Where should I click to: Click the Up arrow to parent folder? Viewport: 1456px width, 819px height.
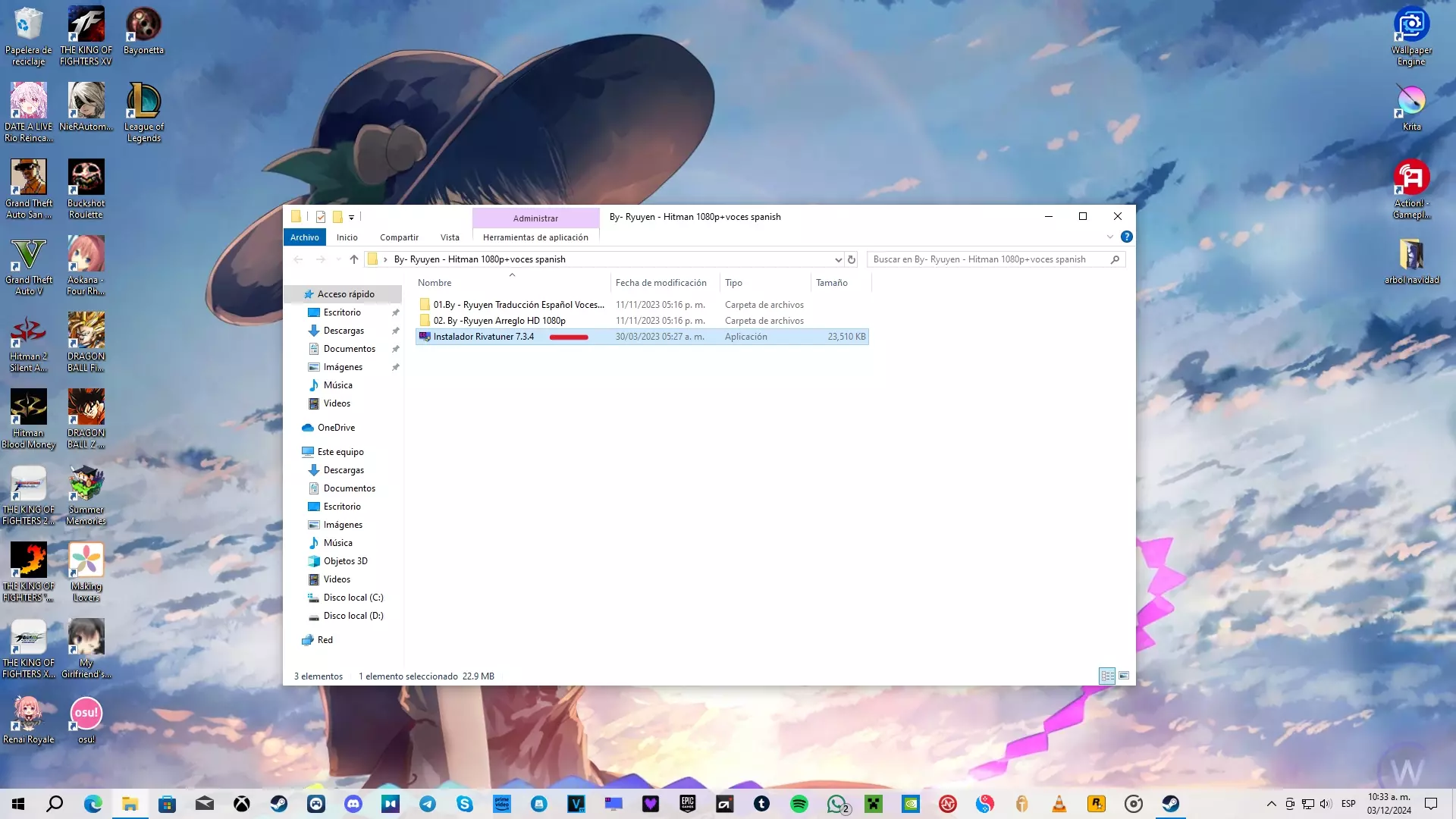354,259
